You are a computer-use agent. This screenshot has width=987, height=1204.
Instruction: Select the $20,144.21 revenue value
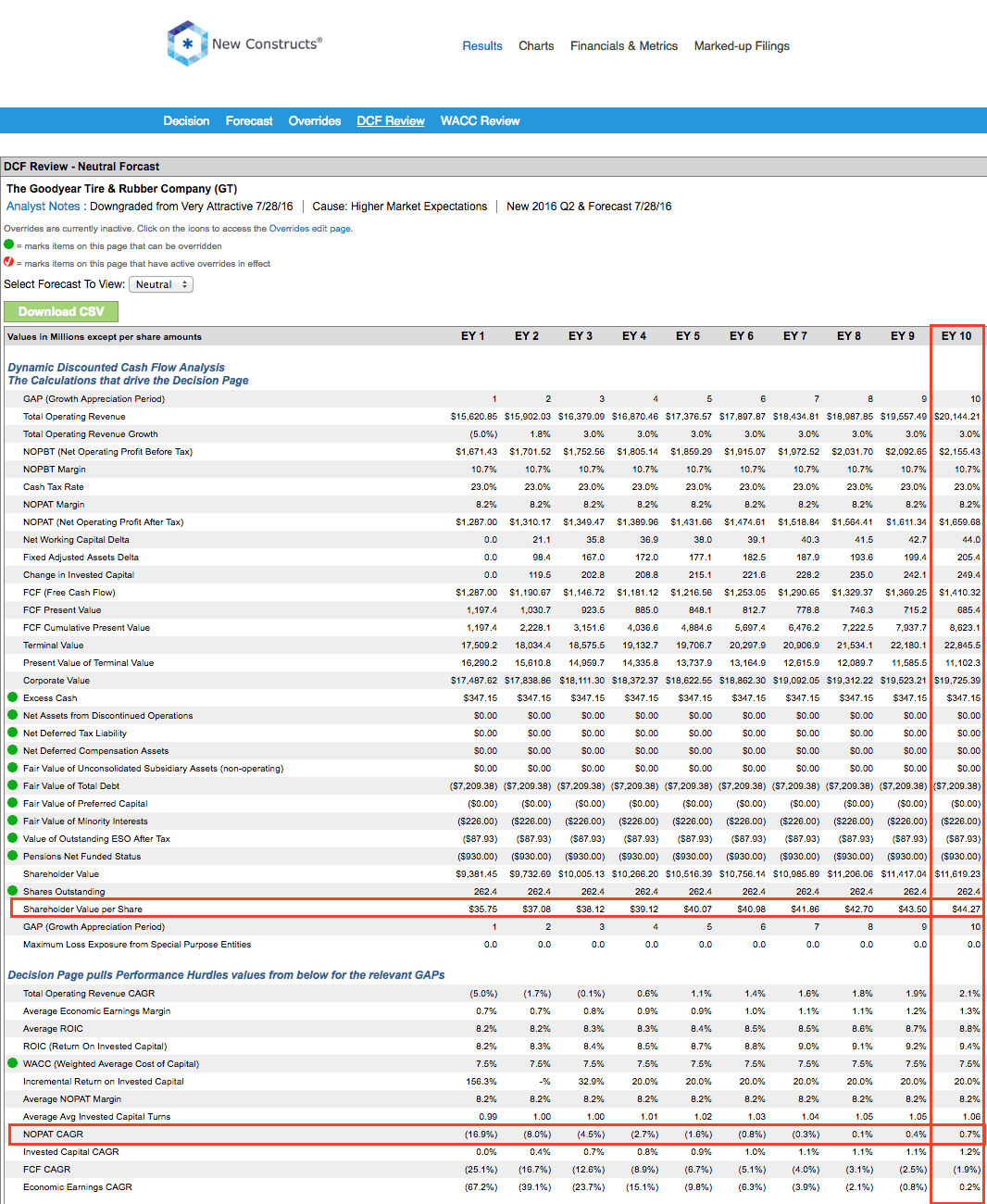click(x=957, y=417)
